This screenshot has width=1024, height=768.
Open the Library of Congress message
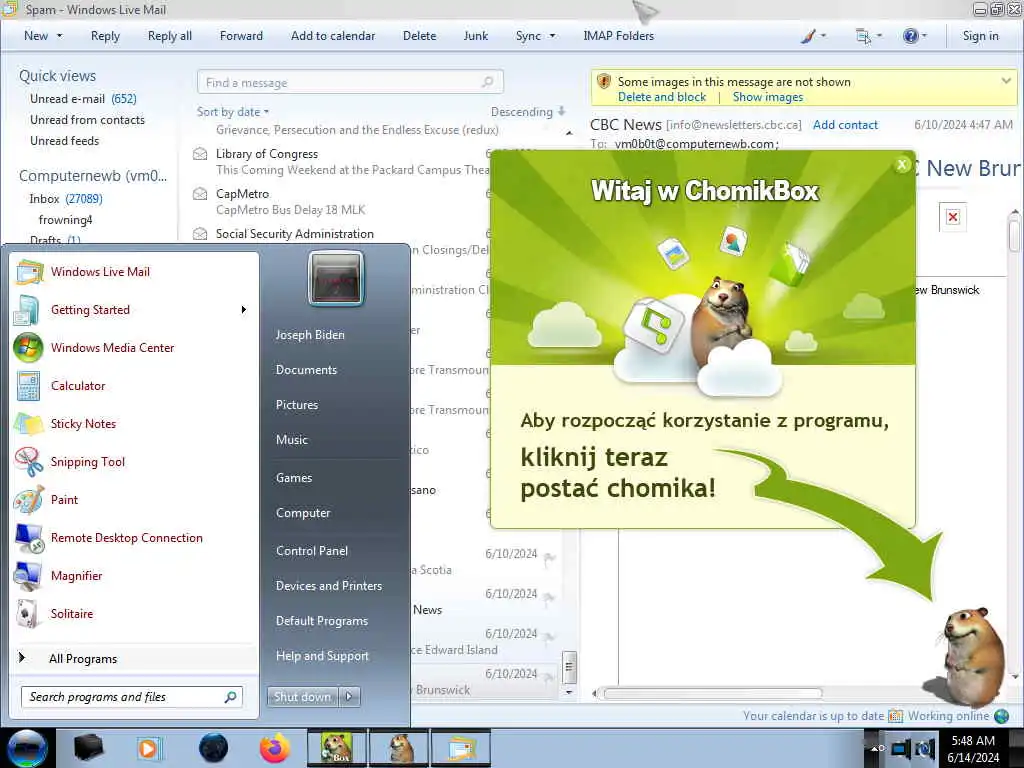coord(353,161)
